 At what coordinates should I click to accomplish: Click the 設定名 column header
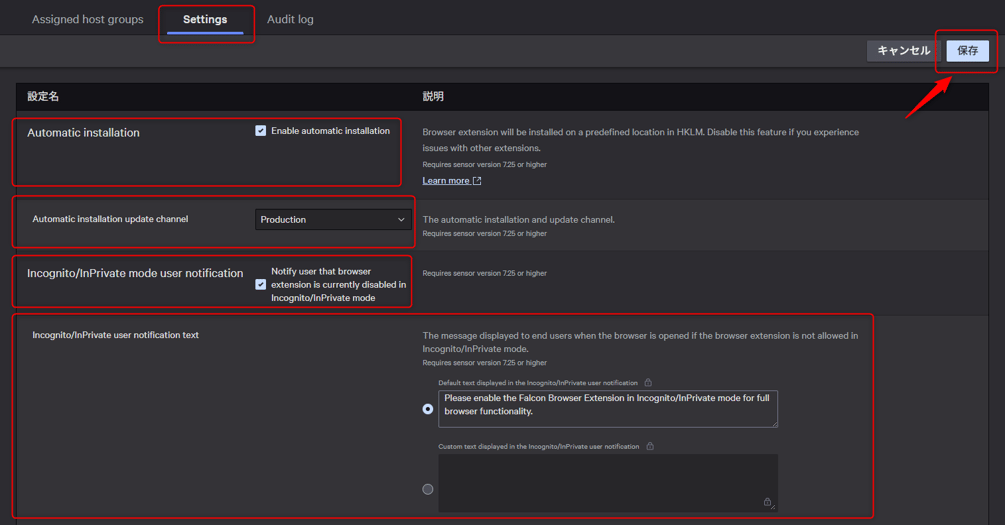tap(43, 96)
